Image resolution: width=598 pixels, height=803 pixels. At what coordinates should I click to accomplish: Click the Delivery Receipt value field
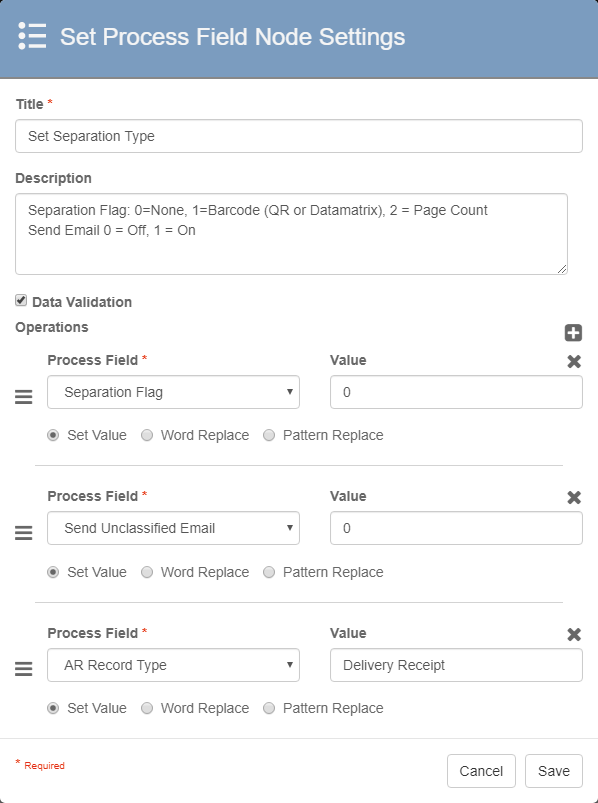[x=456, y=665]
